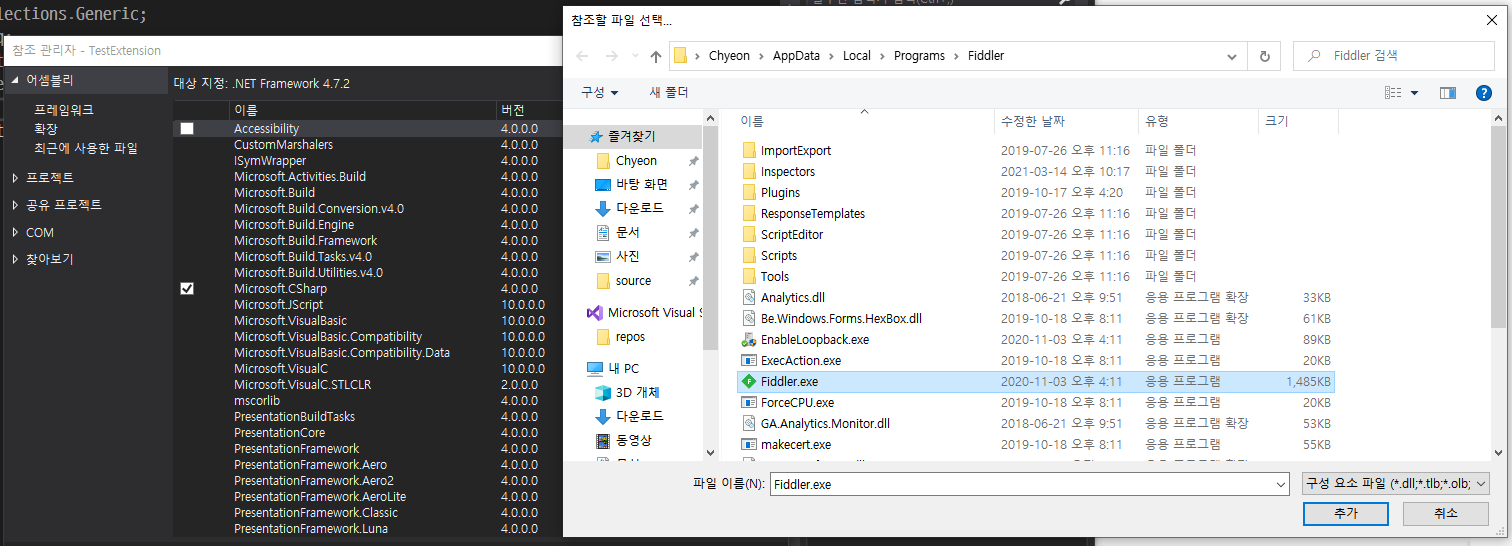Click the Analytics.dll file icon
Screen dimensions: 1512x546
click(749, 297)
